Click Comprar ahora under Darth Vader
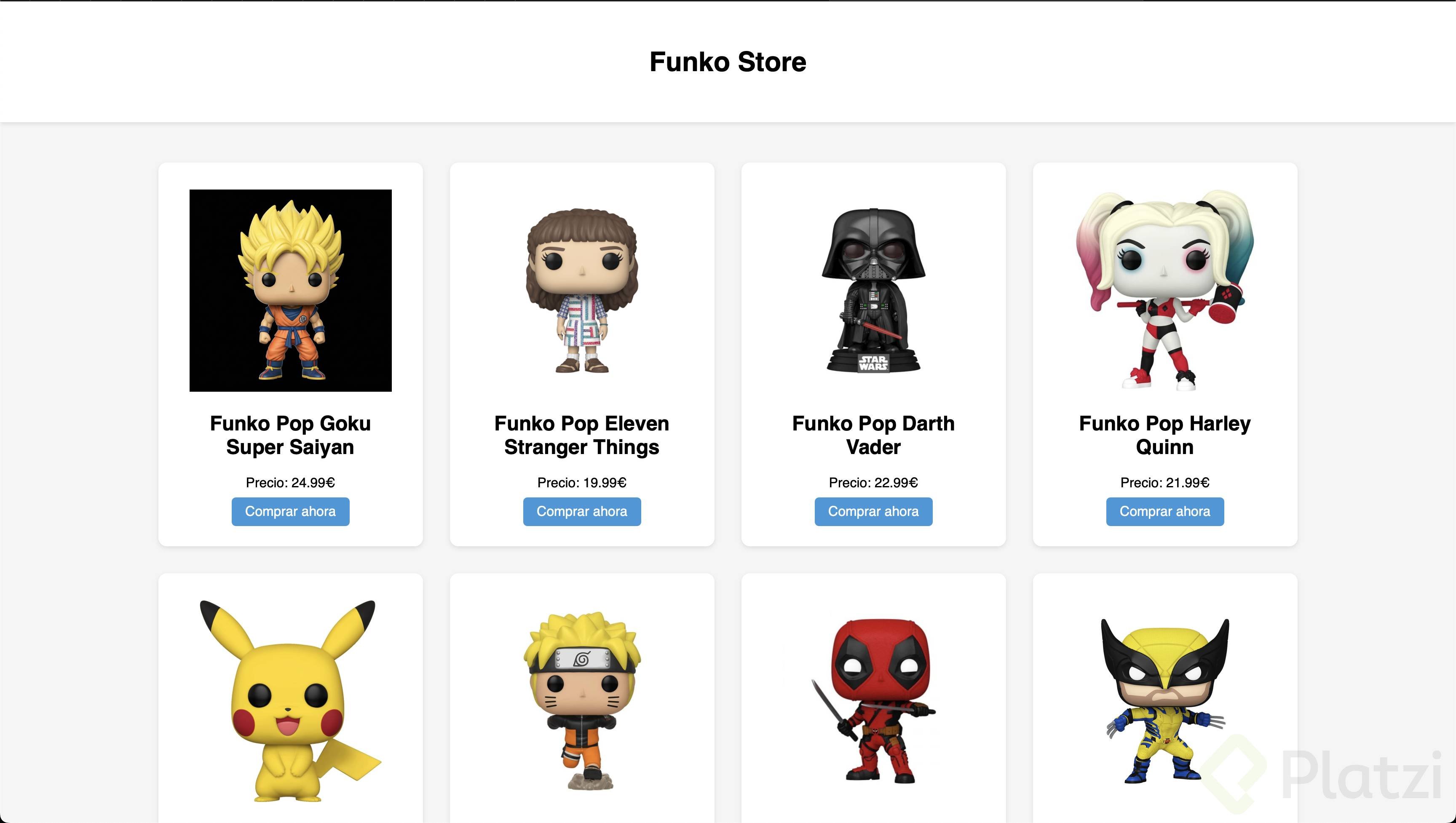The image size is (1456, 823). click(x=873, y=512)
